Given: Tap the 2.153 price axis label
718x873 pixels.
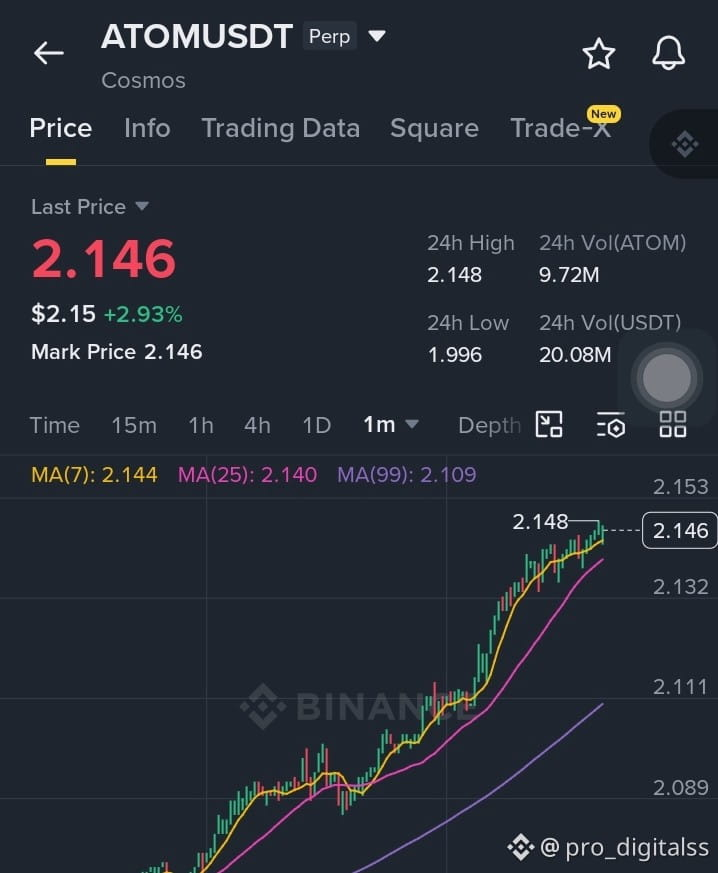Looking at the screenshot, I should [681, 487].
